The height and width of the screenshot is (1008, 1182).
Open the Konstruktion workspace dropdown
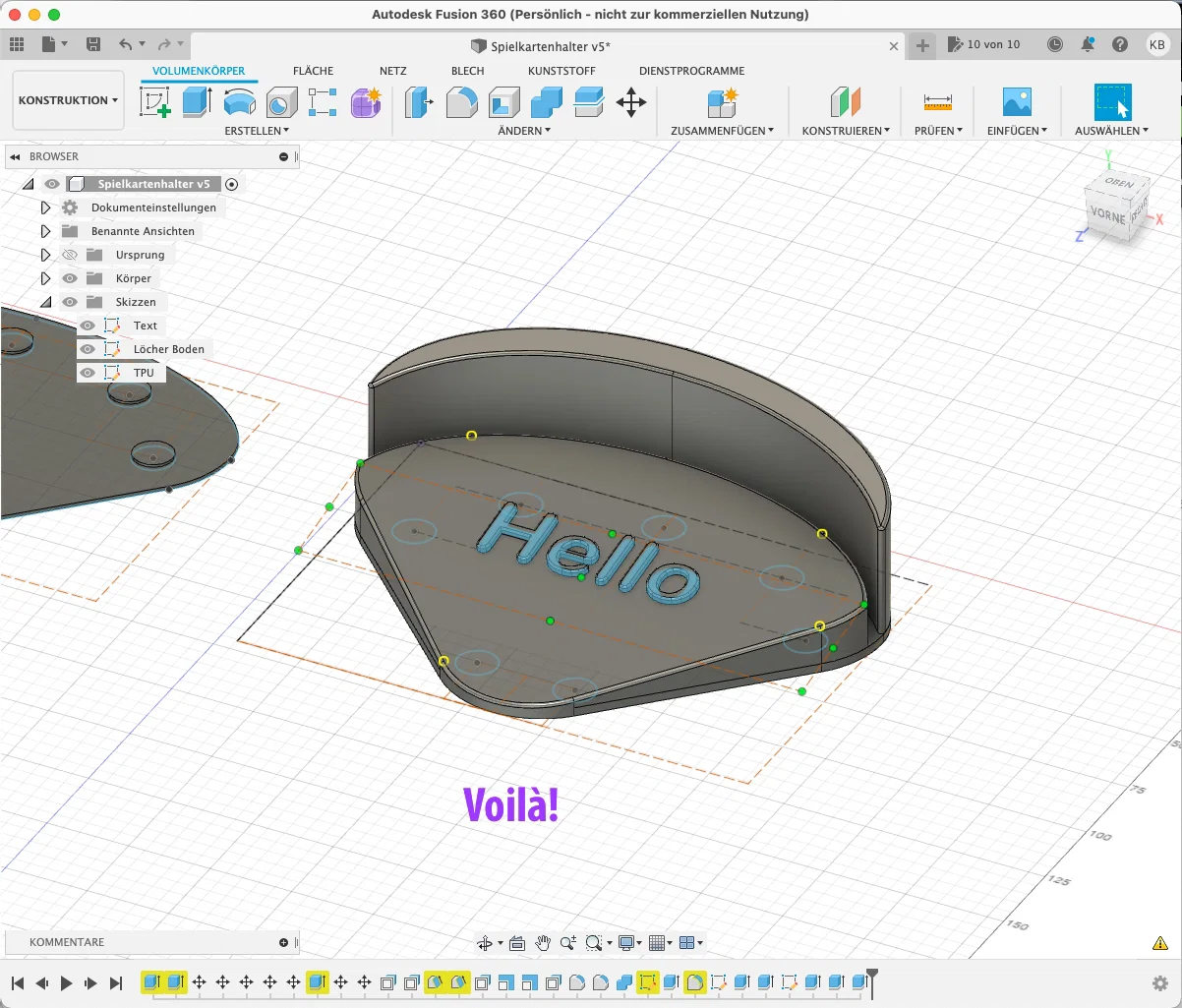point(68,100)
